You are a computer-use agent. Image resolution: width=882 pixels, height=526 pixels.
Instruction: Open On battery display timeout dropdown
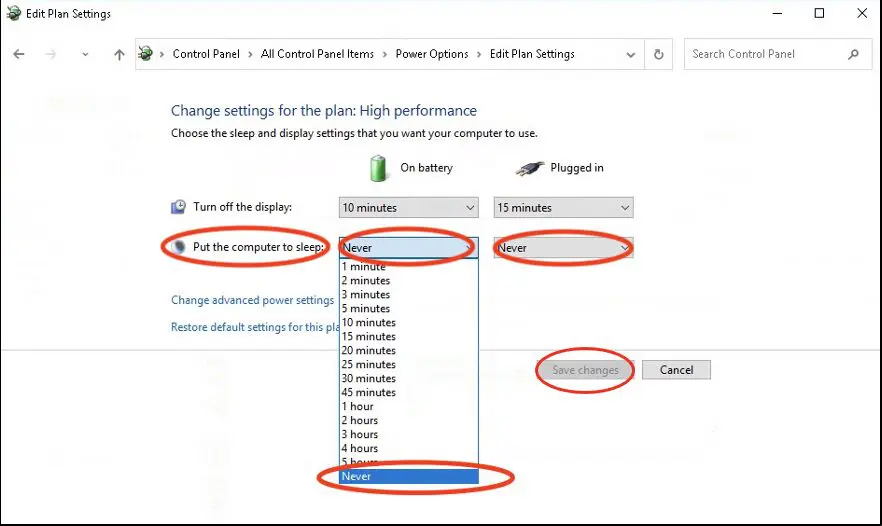coord(408,208)
